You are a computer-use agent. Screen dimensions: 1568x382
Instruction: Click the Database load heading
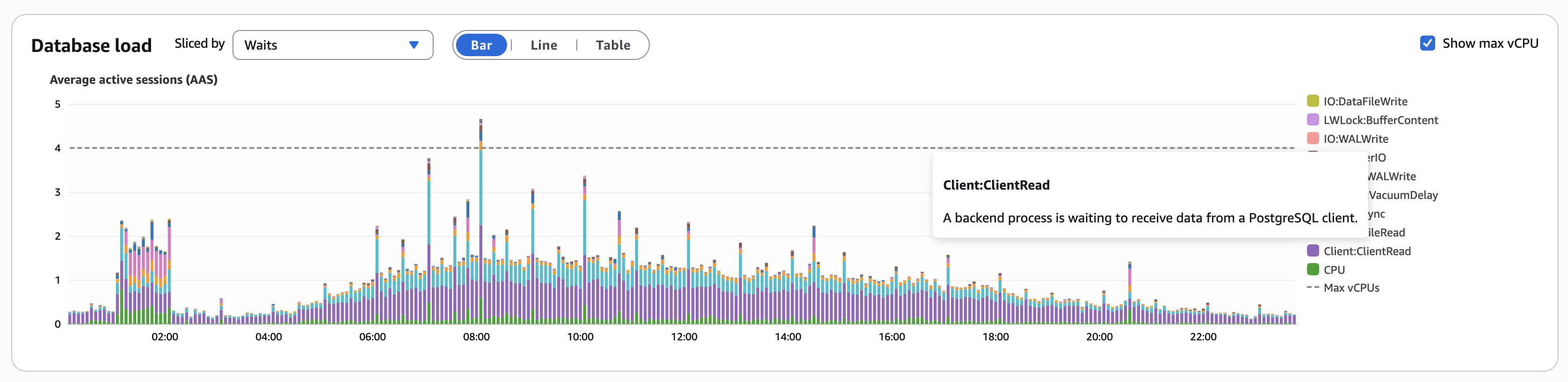pos(91,46)
